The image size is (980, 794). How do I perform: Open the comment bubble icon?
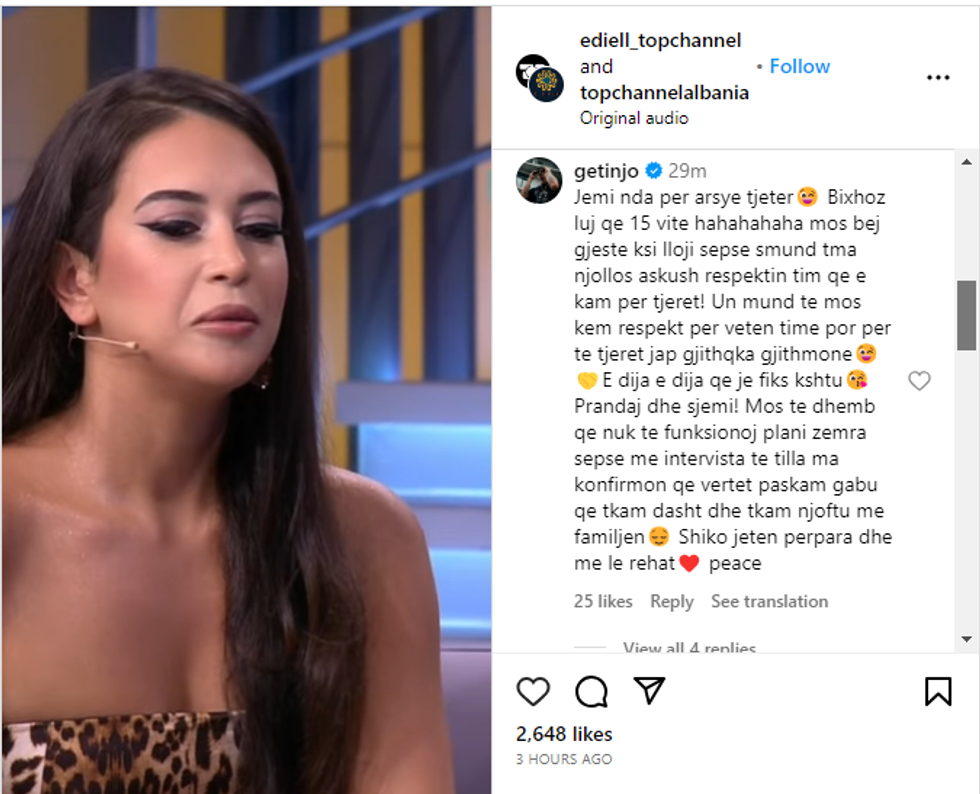(591, 691)
